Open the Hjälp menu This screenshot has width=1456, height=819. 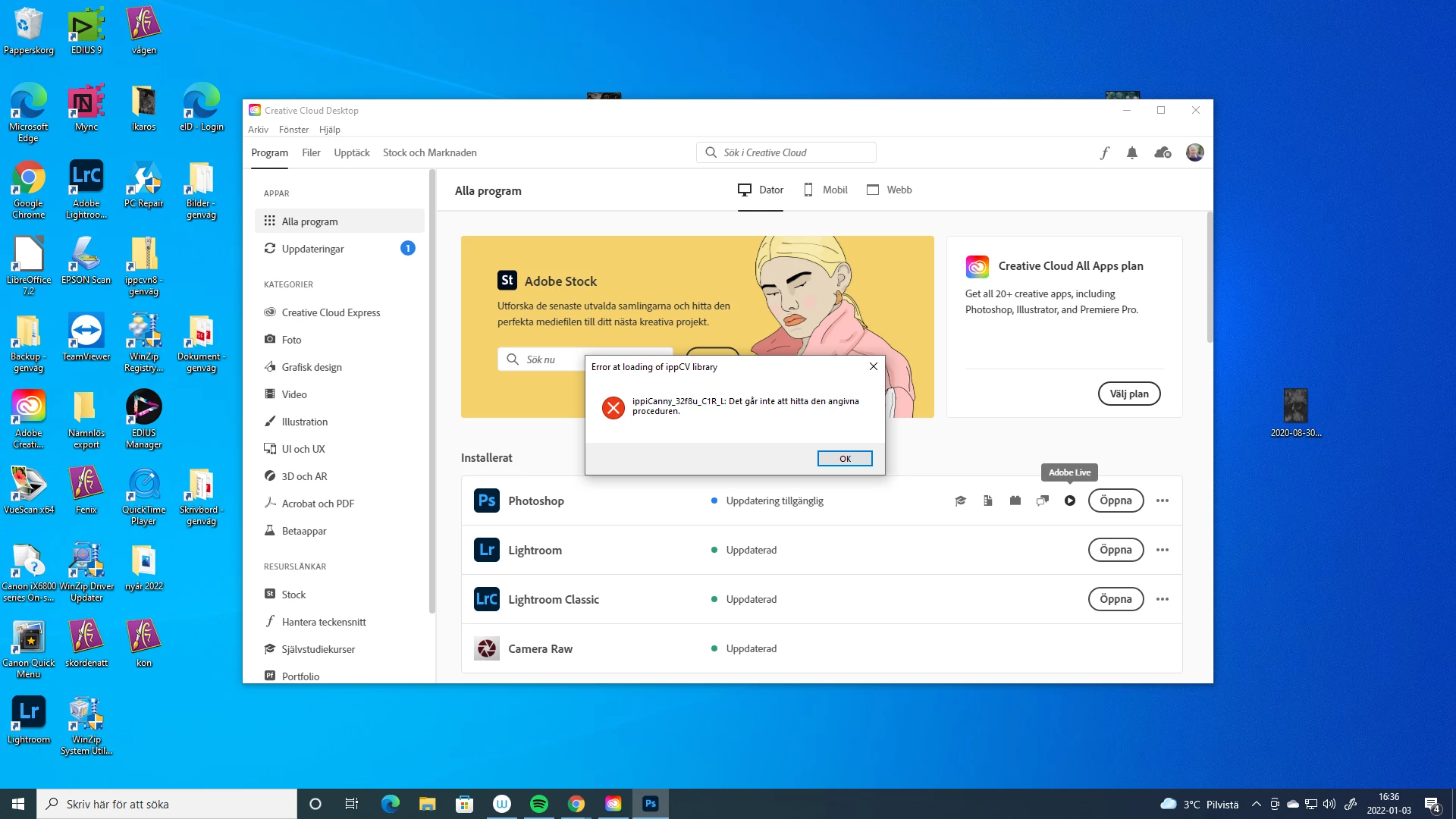[x=329, y=130]
